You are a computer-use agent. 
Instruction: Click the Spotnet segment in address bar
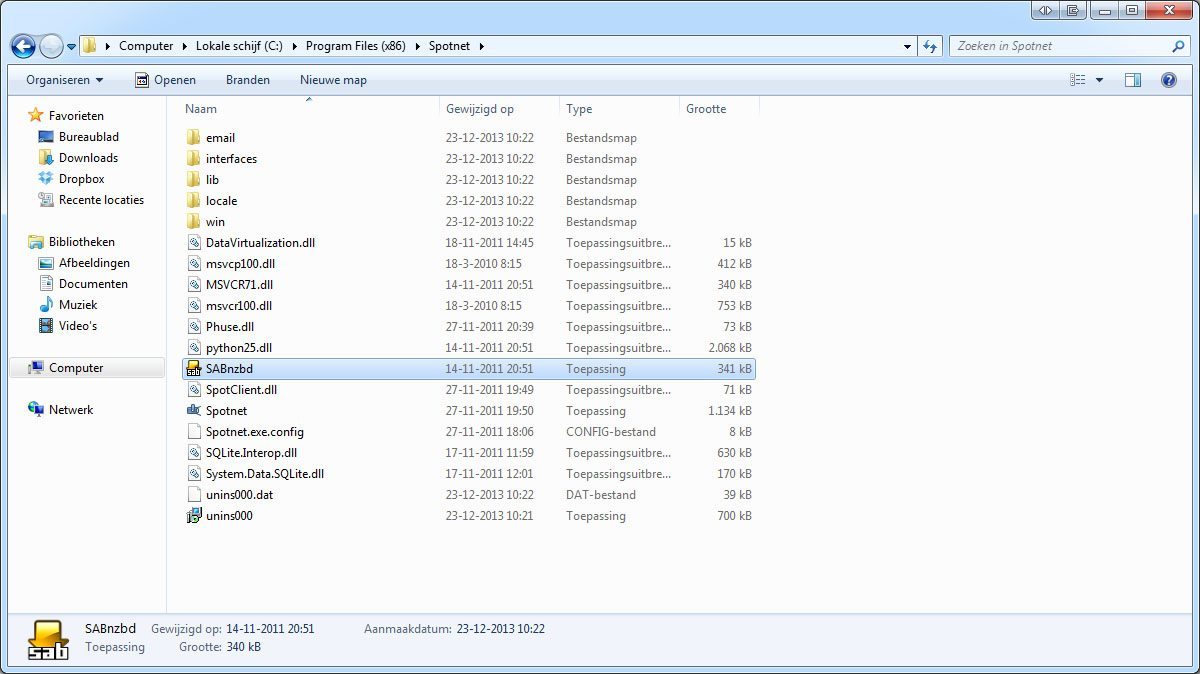coord(449,46)
